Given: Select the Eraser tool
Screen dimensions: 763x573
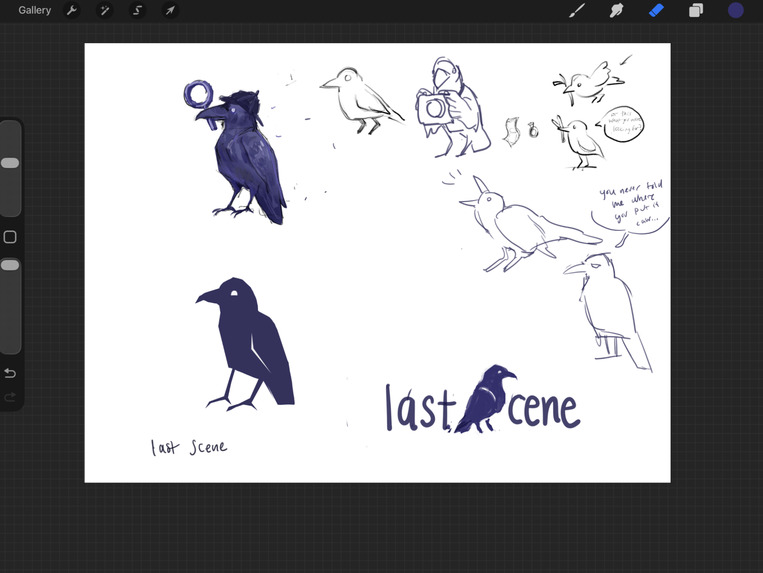Looking at the screenshot, I should click(x=656, y=10).
